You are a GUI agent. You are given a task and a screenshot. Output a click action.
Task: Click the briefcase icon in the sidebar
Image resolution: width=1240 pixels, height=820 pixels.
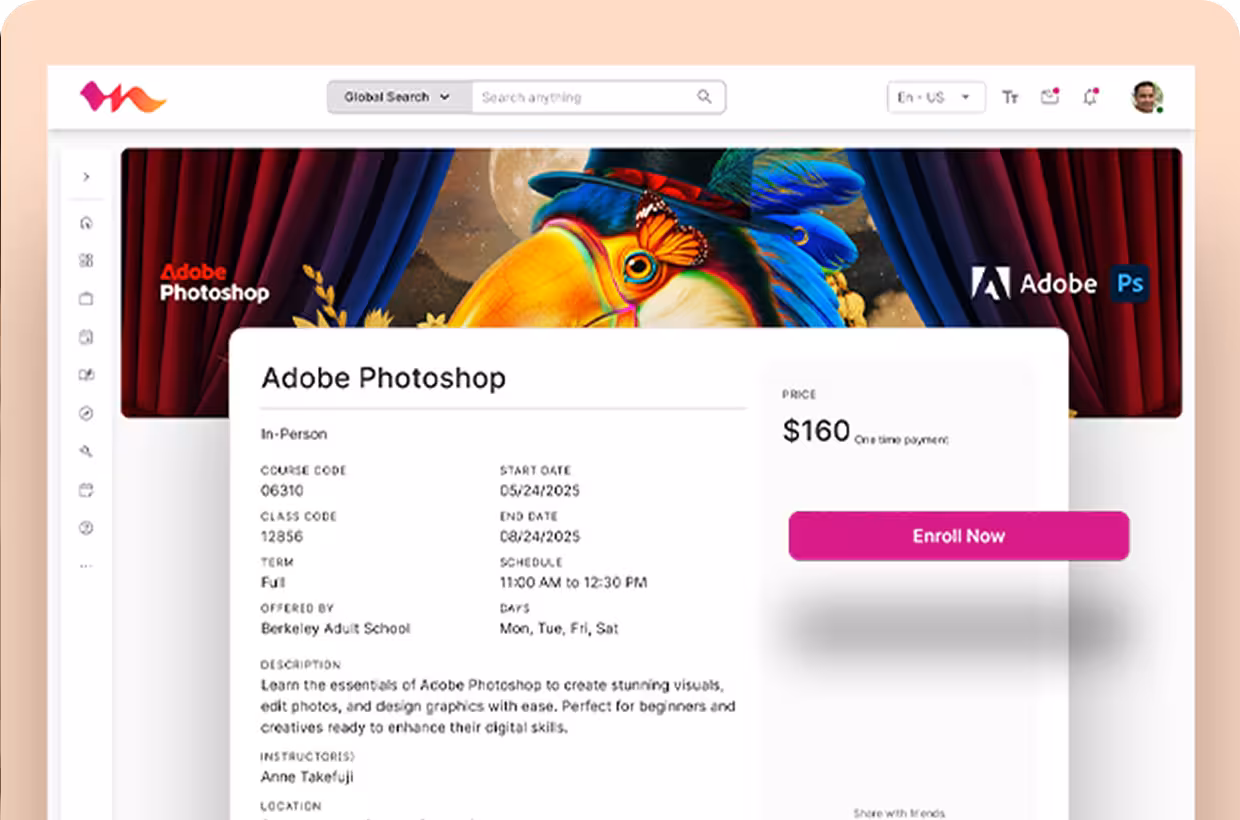click(x=86, y=299)
